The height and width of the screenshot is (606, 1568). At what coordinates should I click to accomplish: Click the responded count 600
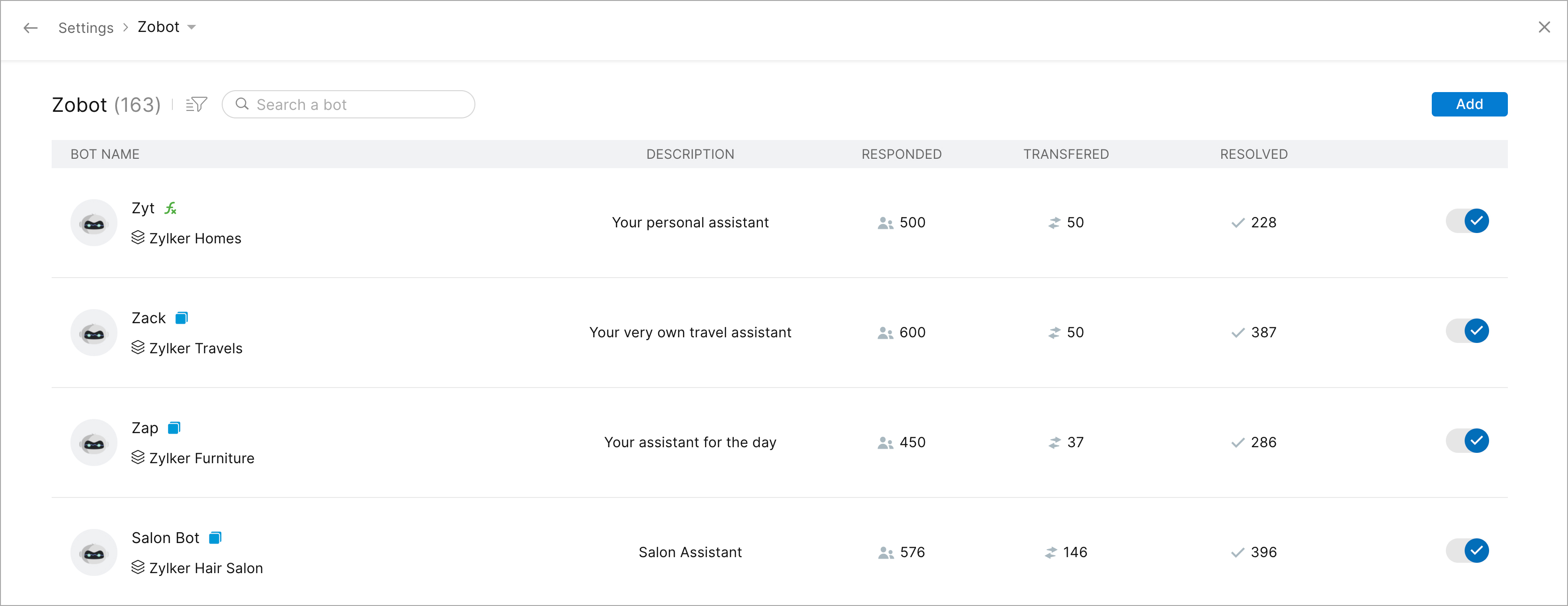(912, 333)
